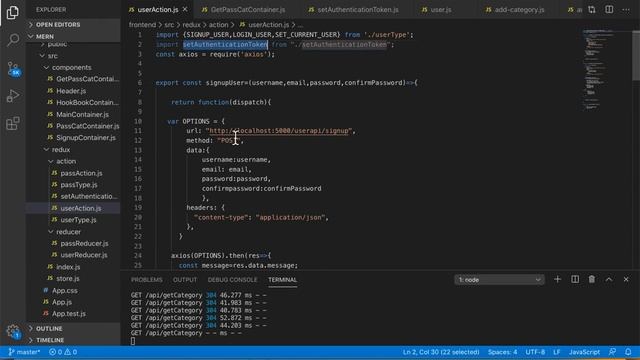This screenshot has width=640, height=360.
Task: Change JavaScript language mode in status bar
Action: click(584, 352)
